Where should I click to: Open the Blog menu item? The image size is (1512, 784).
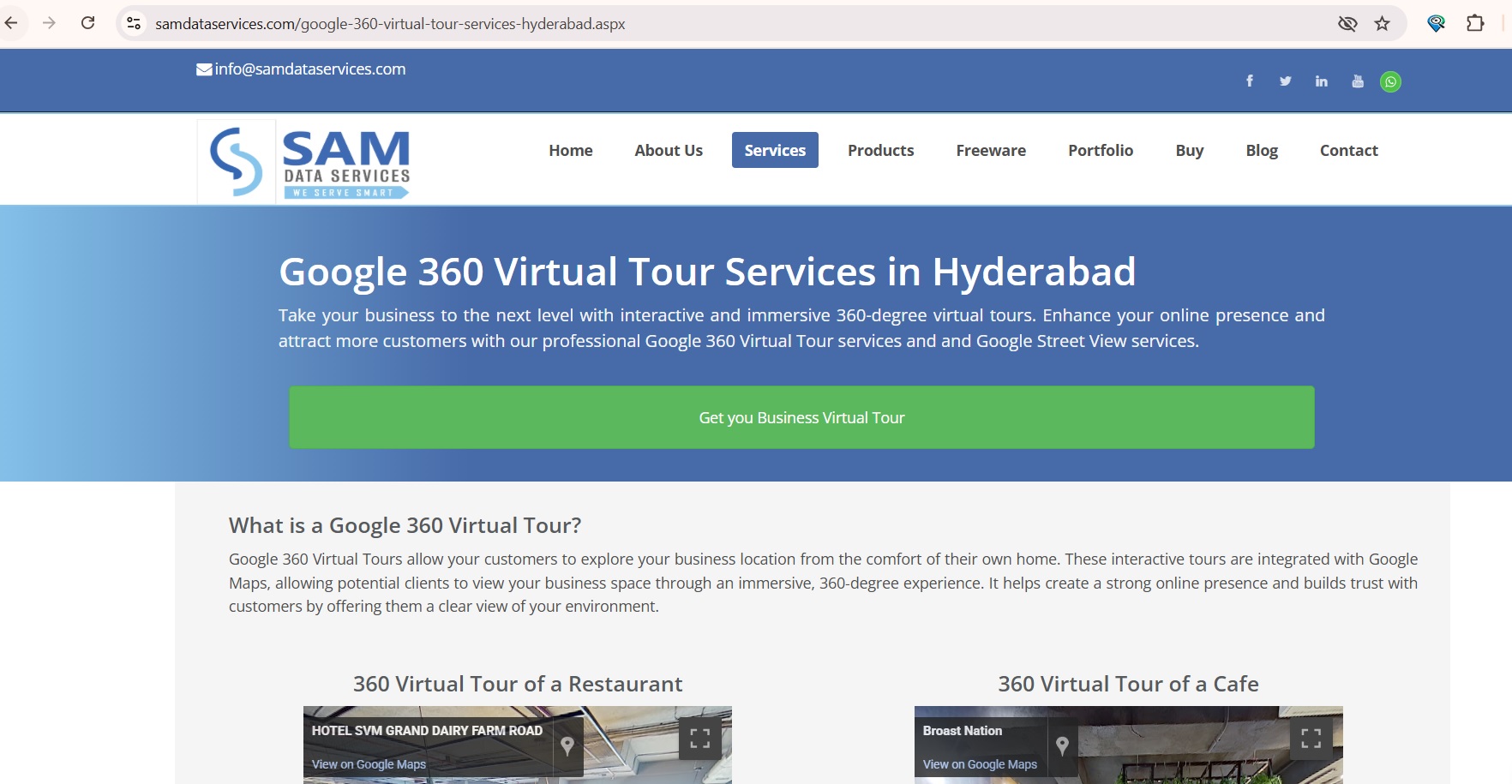[x=1262, y=151]
